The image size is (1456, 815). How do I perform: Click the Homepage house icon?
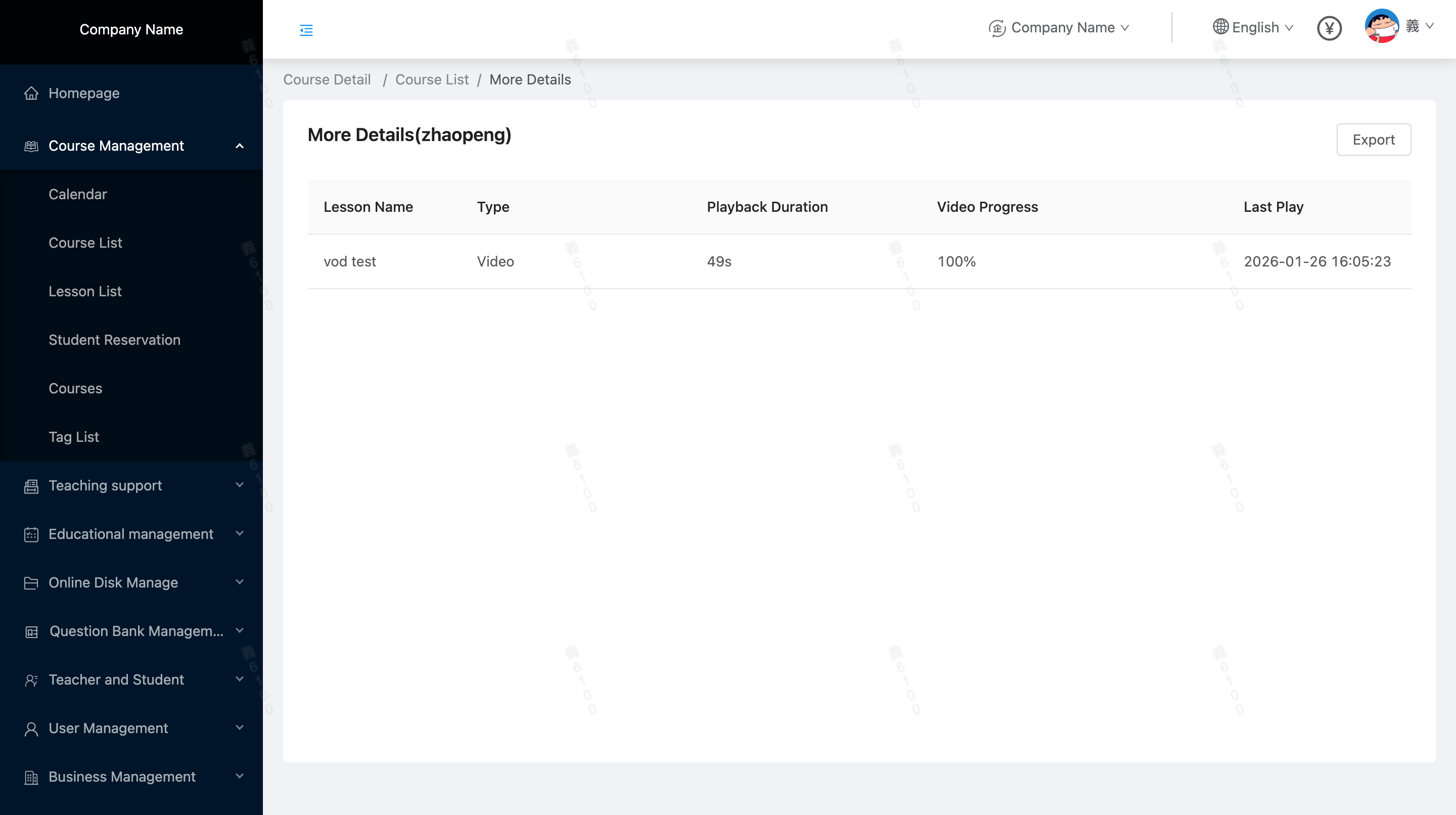32,93
